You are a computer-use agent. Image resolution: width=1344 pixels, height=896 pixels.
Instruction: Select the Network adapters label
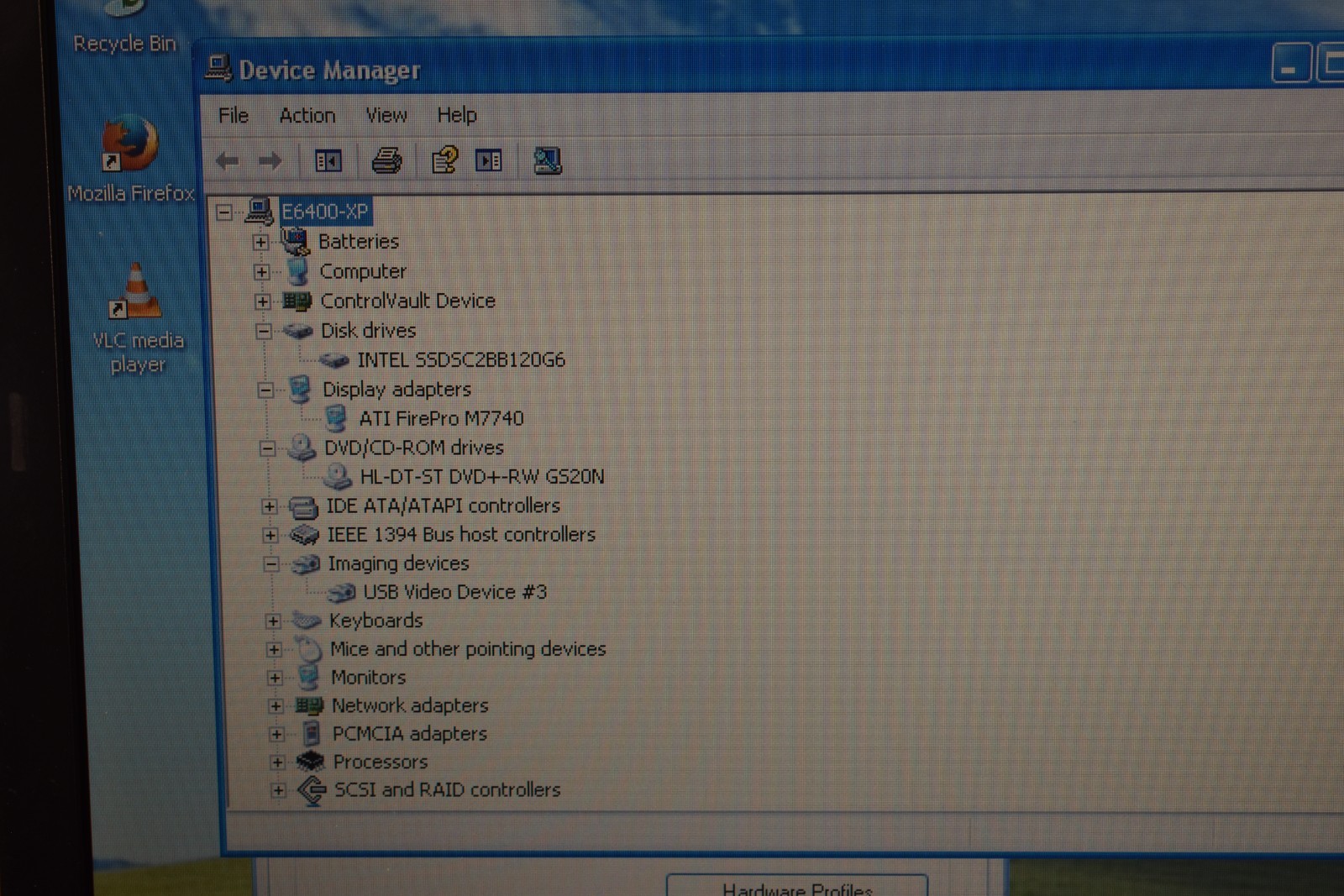coord(410,705)
